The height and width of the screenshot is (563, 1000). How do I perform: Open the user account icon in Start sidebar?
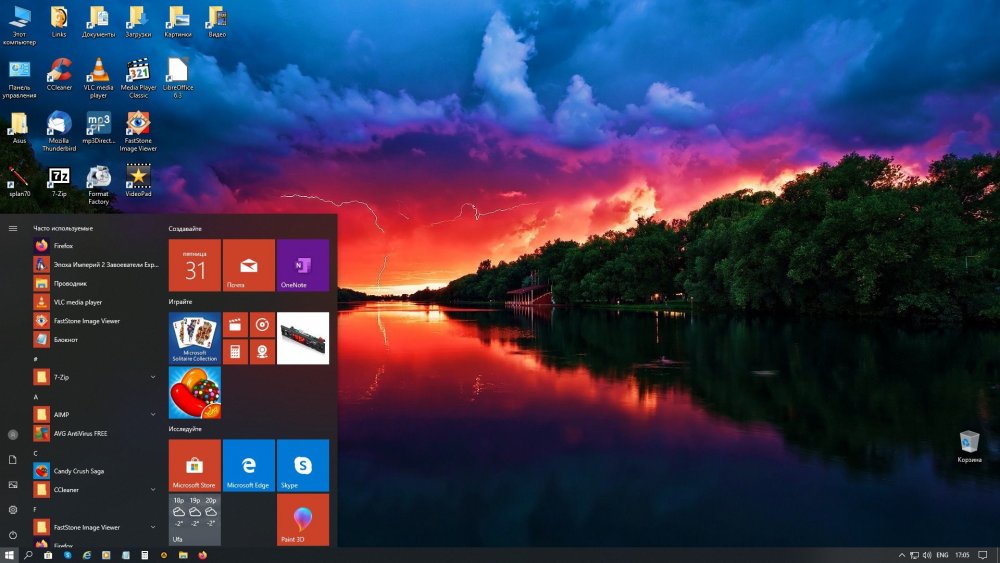pos(13,435)
